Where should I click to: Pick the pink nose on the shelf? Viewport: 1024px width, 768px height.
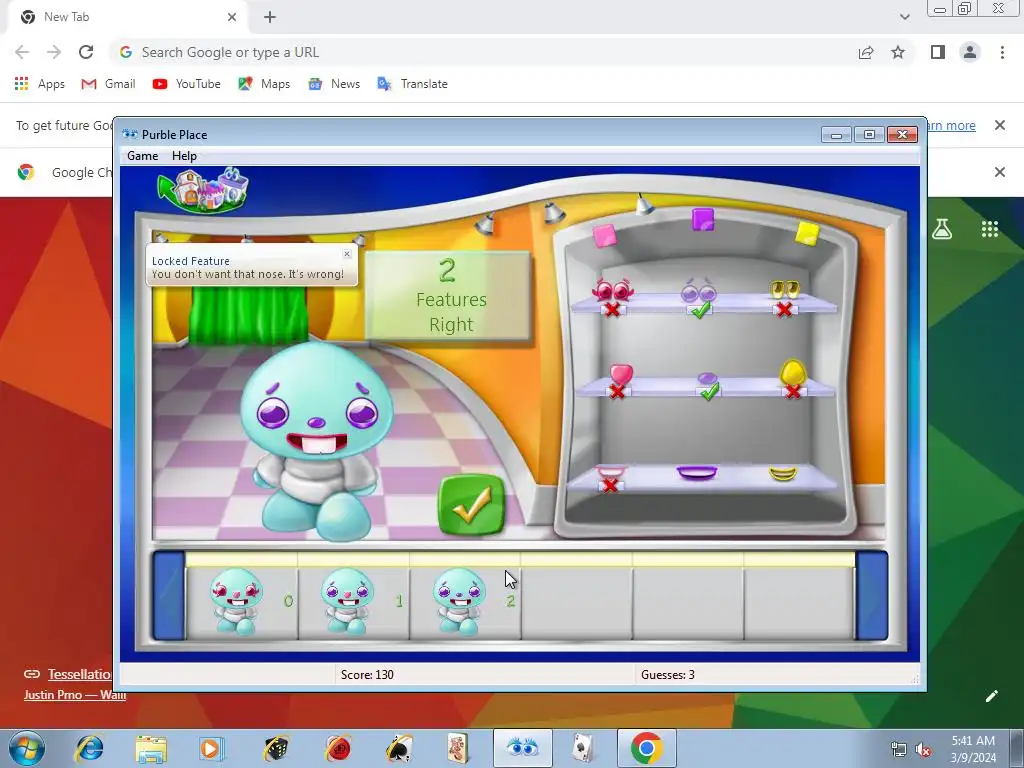(620, 376)
